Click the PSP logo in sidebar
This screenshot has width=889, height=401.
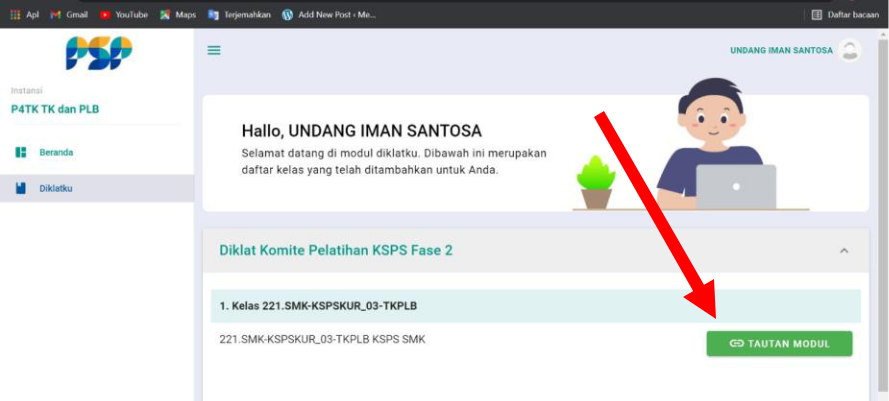pyautogui.click(x=98, y=53)
